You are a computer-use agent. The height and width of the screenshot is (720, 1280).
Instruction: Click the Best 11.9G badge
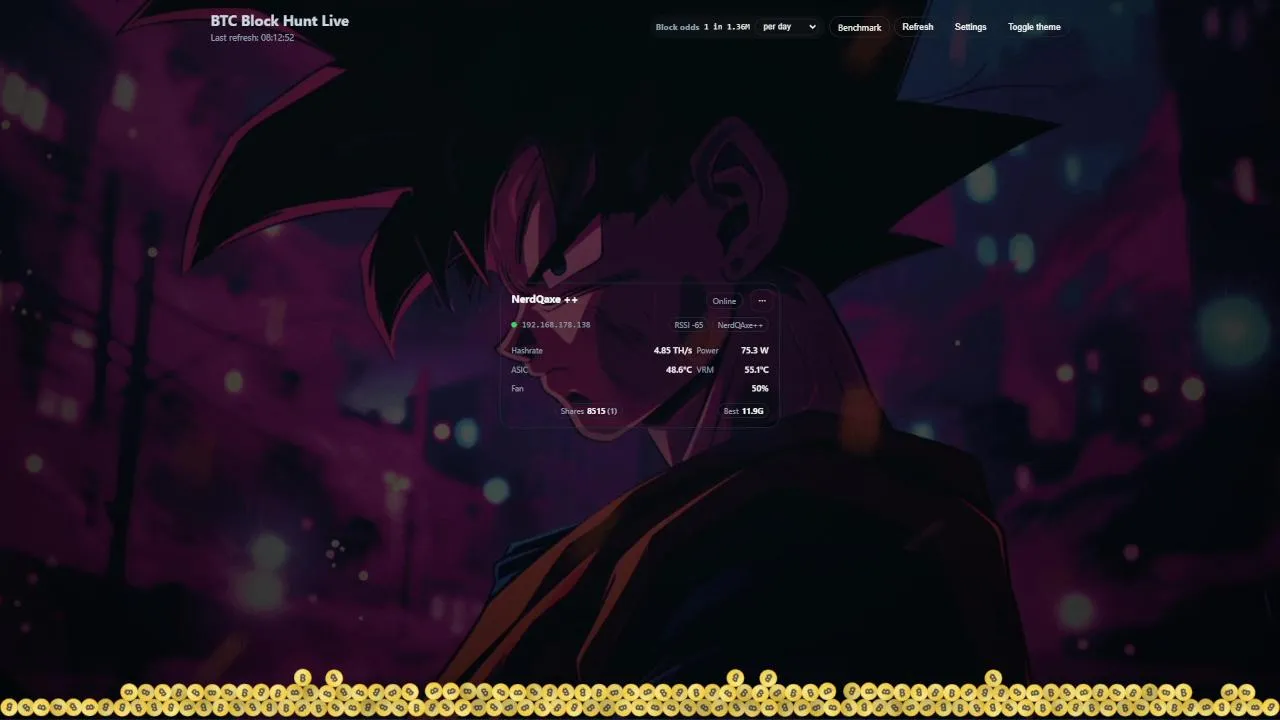click(x=744, y=411)
